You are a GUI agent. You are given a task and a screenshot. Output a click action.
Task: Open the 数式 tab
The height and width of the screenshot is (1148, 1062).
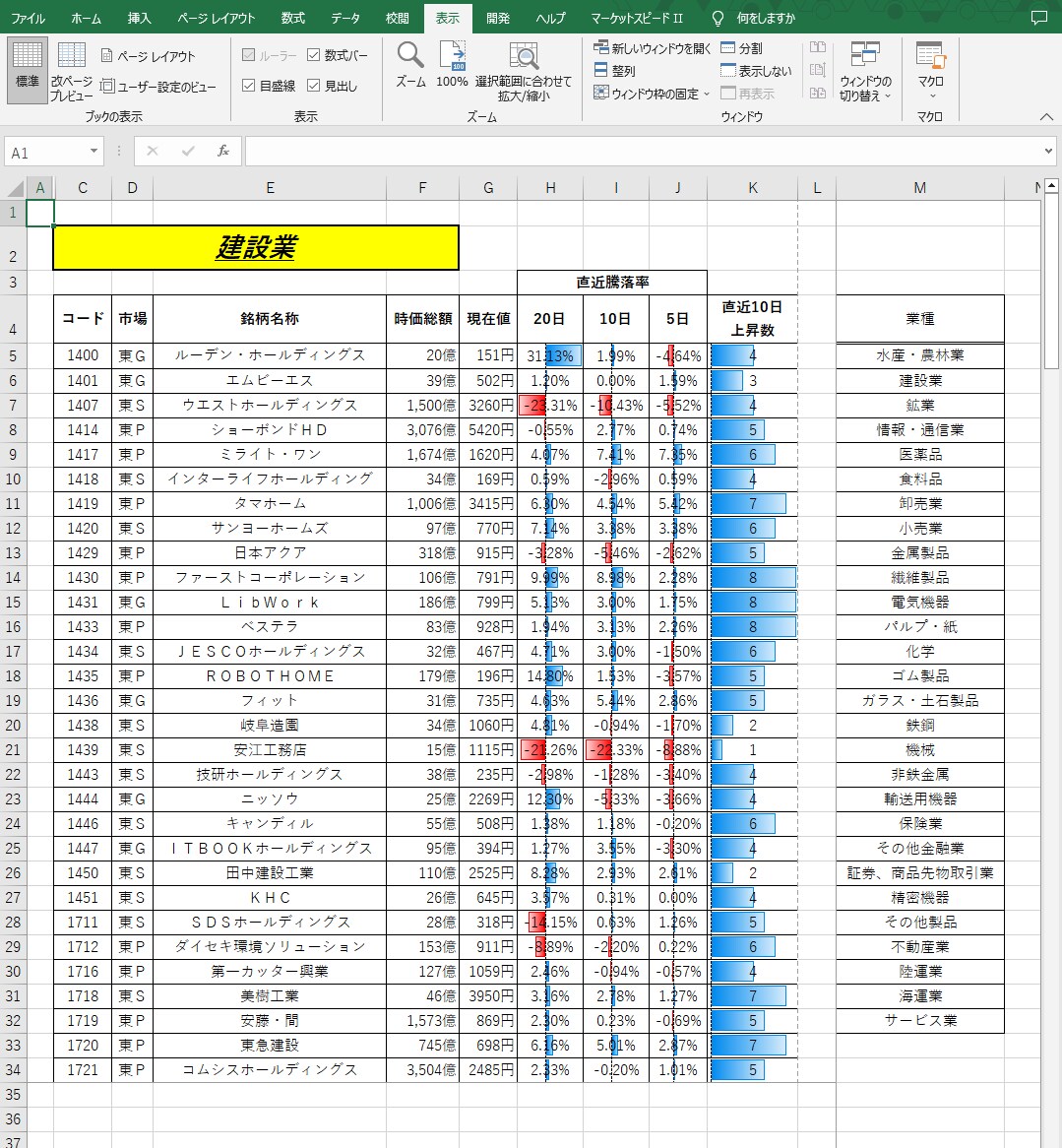point(292,19)
